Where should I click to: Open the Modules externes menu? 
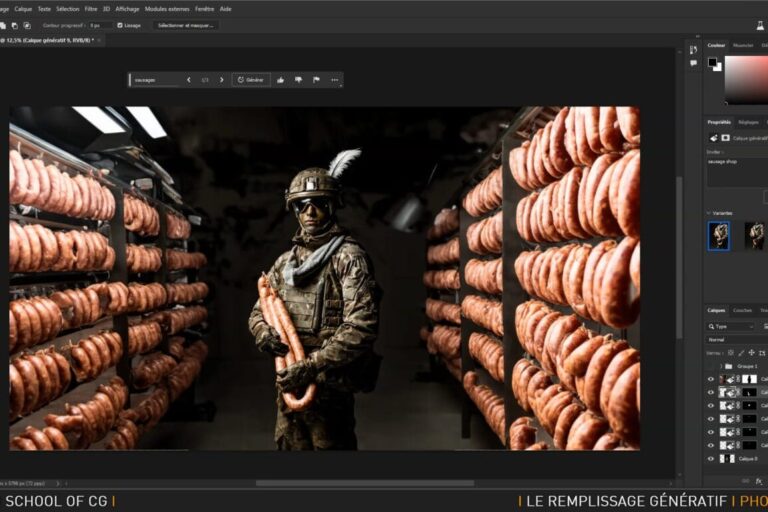click(167, 9)
